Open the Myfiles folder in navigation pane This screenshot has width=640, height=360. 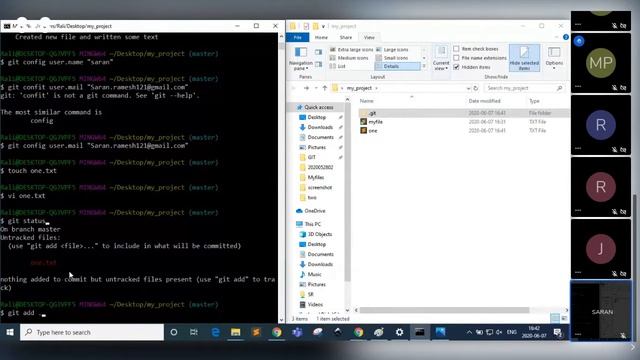click(x=316, y=178)
